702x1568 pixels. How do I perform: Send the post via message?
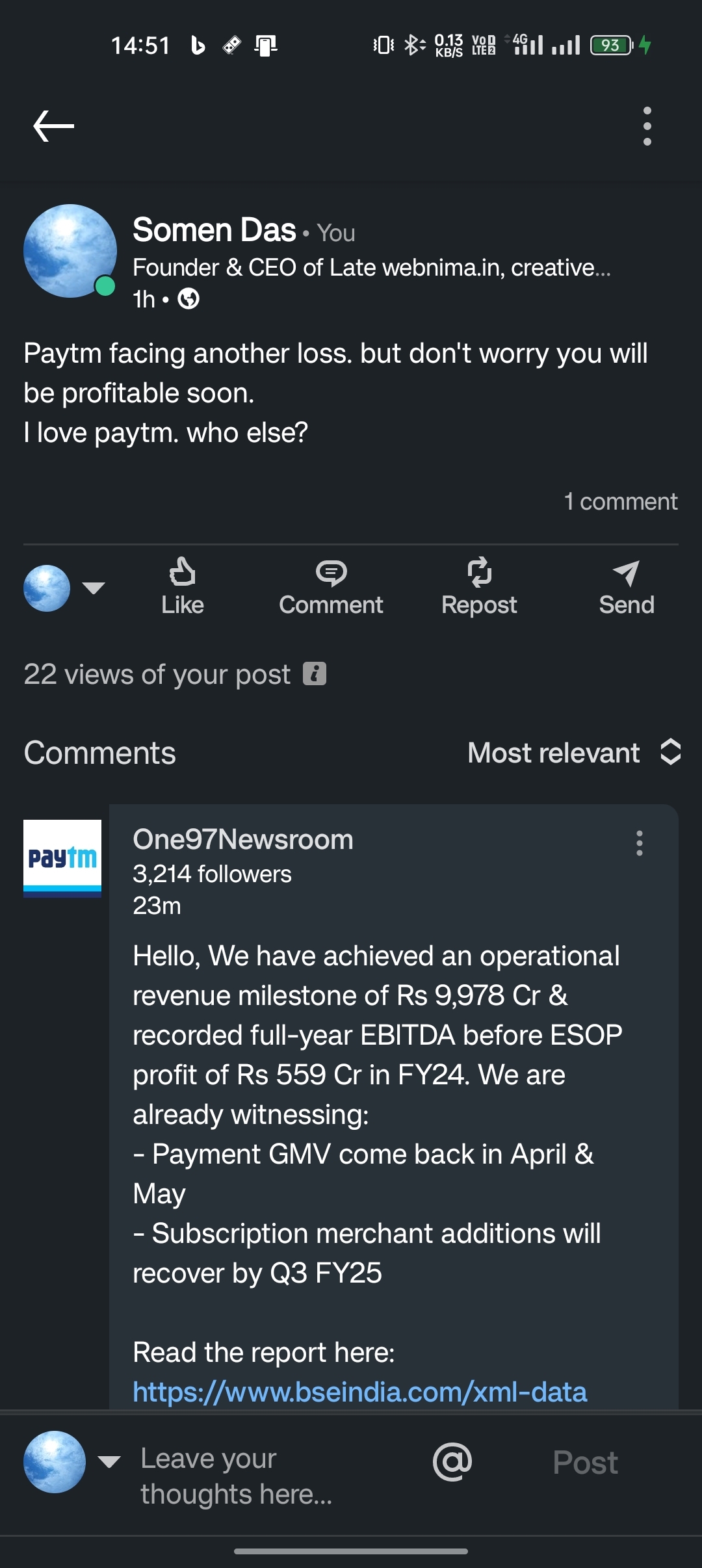(x=626, y=586)
